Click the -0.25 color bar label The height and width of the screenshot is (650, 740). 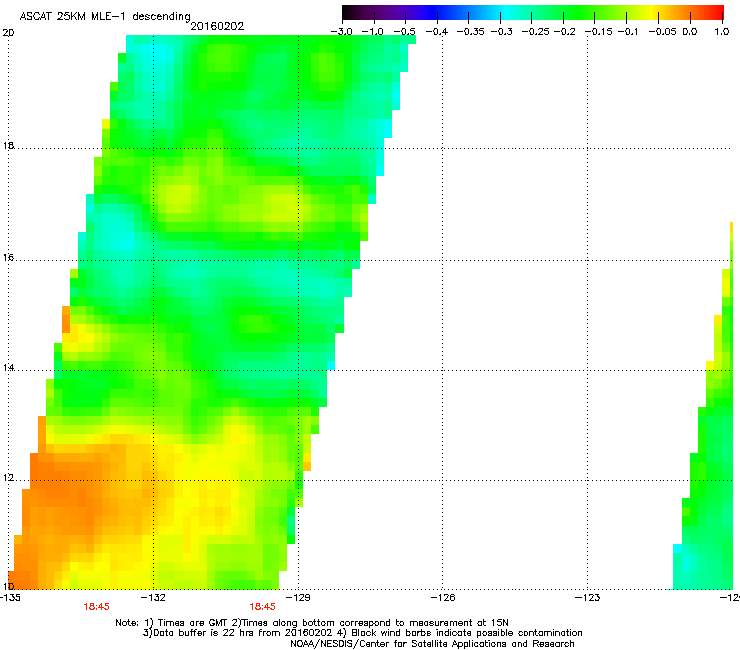[x=535, y=32]
